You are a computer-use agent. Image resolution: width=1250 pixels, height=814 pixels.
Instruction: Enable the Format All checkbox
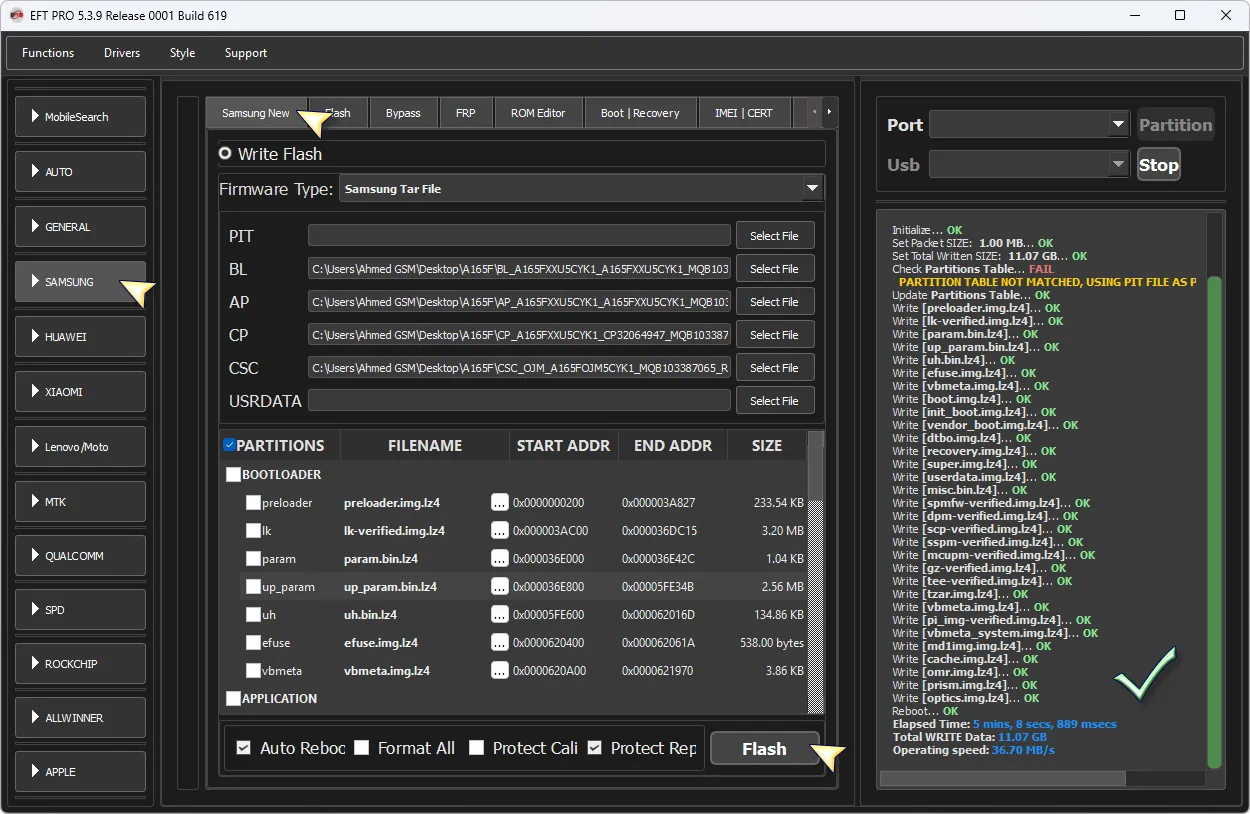pos(362,748)
